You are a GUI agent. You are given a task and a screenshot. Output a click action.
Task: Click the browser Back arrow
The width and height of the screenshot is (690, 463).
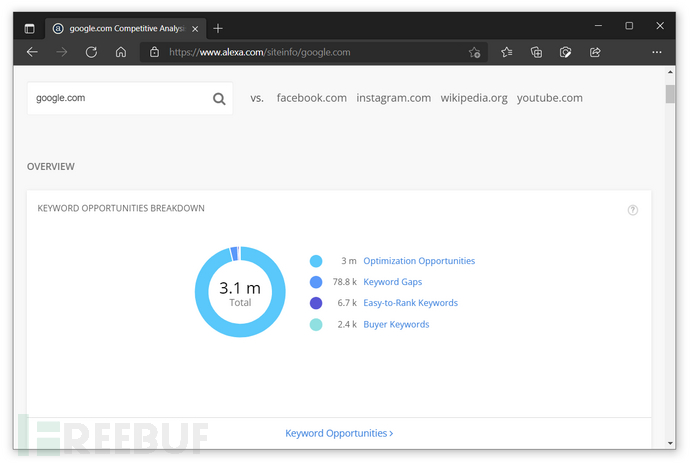pyautogui.click(x=32, y=52)
